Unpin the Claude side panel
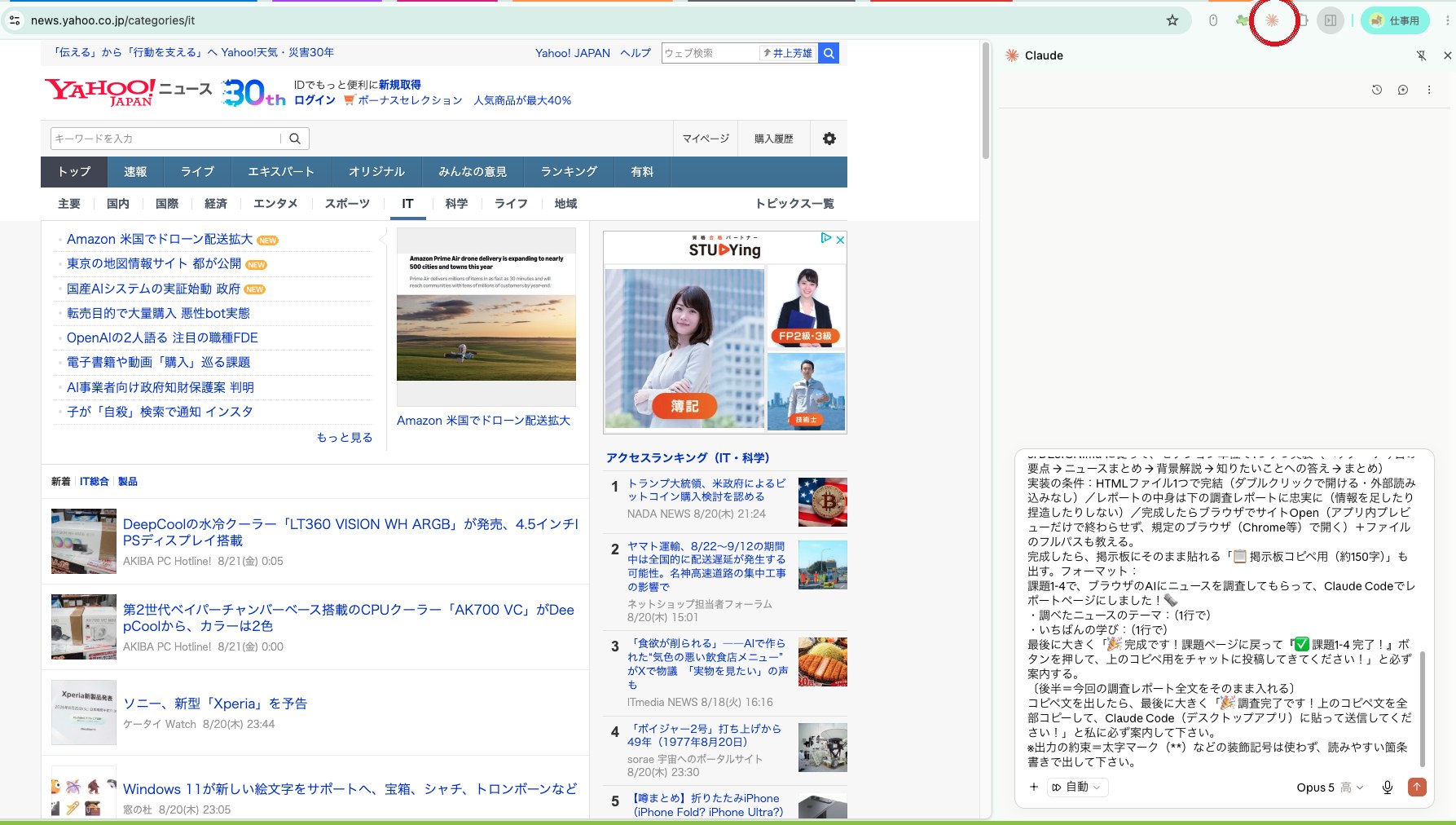The height and width of the screenshot is (825, 1456). pyautogui.click(x=1421, y=55)
